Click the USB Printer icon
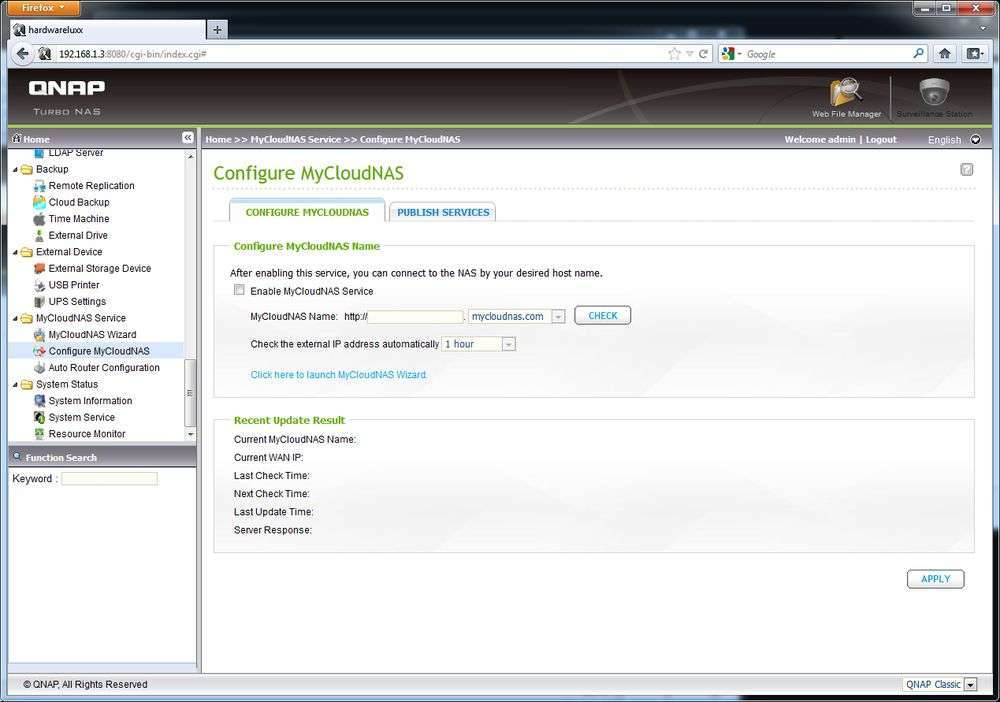The height and width of the screenshot is (702, 1000). pos(40,285)
